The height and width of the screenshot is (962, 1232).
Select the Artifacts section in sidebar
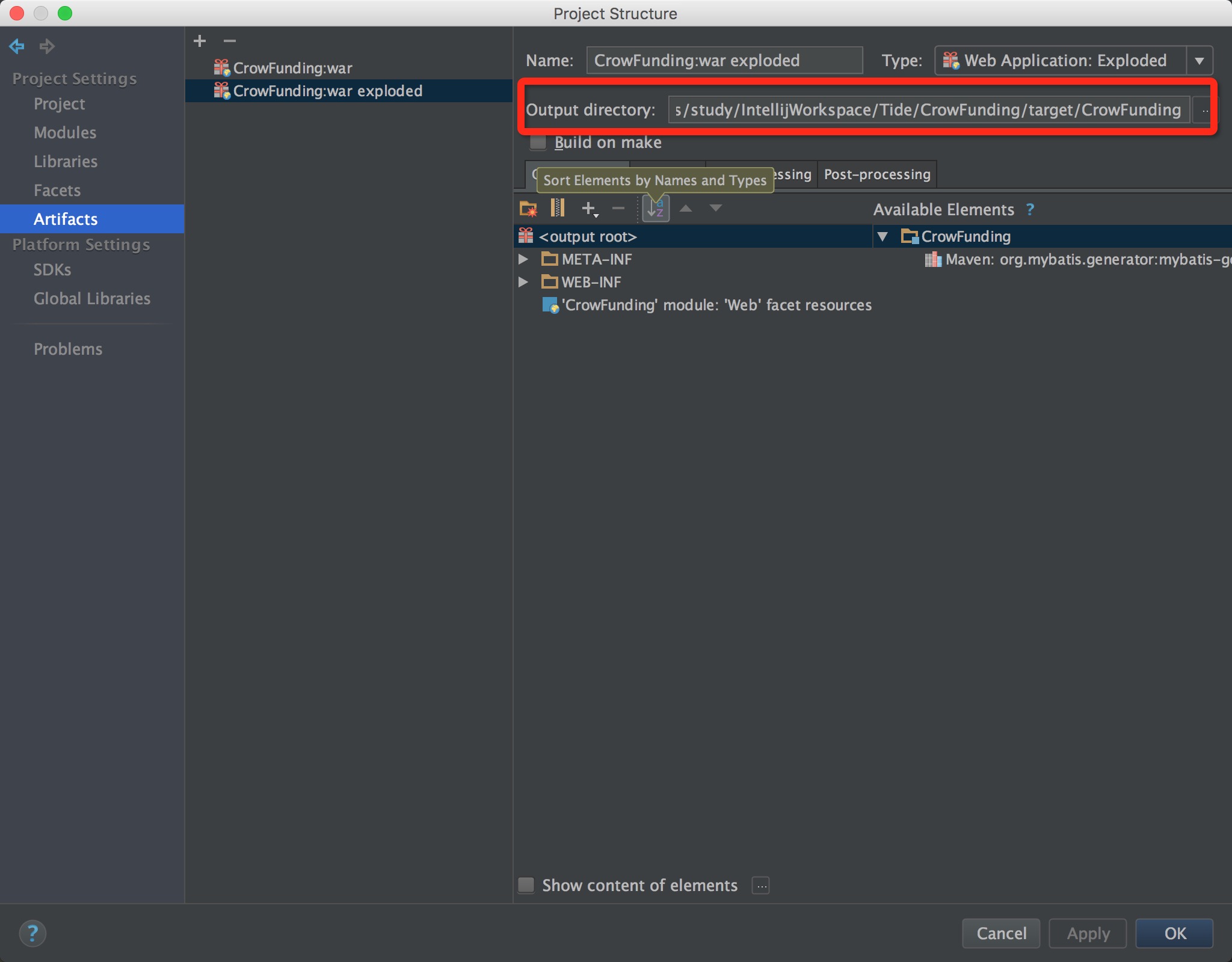coord(66,218)
